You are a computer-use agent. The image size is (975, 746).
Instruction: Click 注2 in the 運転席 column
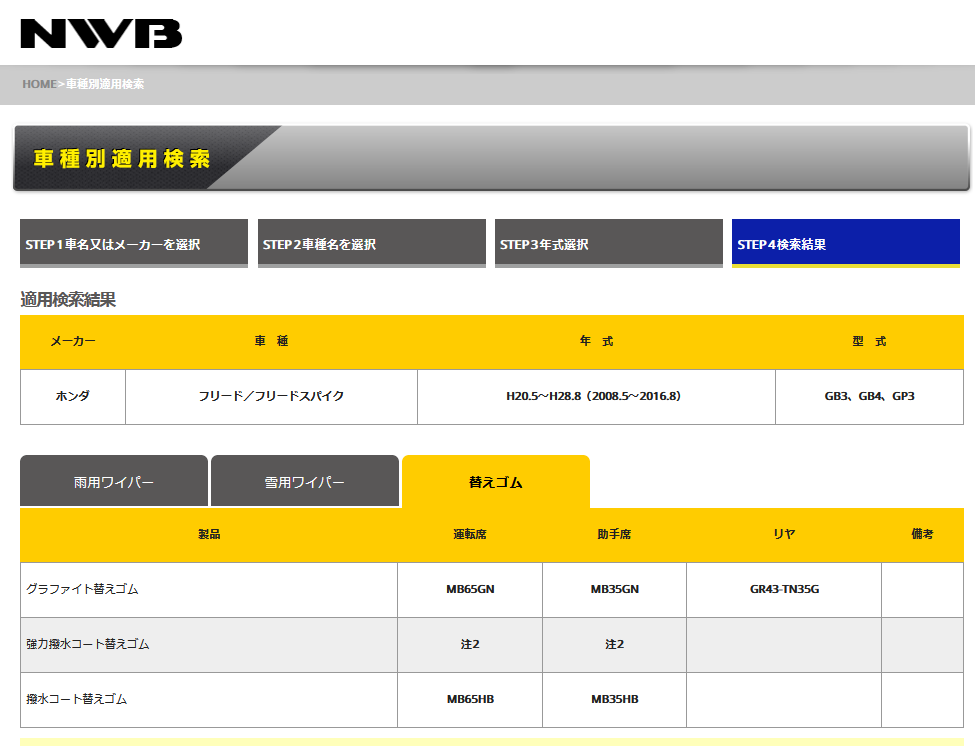470,645
